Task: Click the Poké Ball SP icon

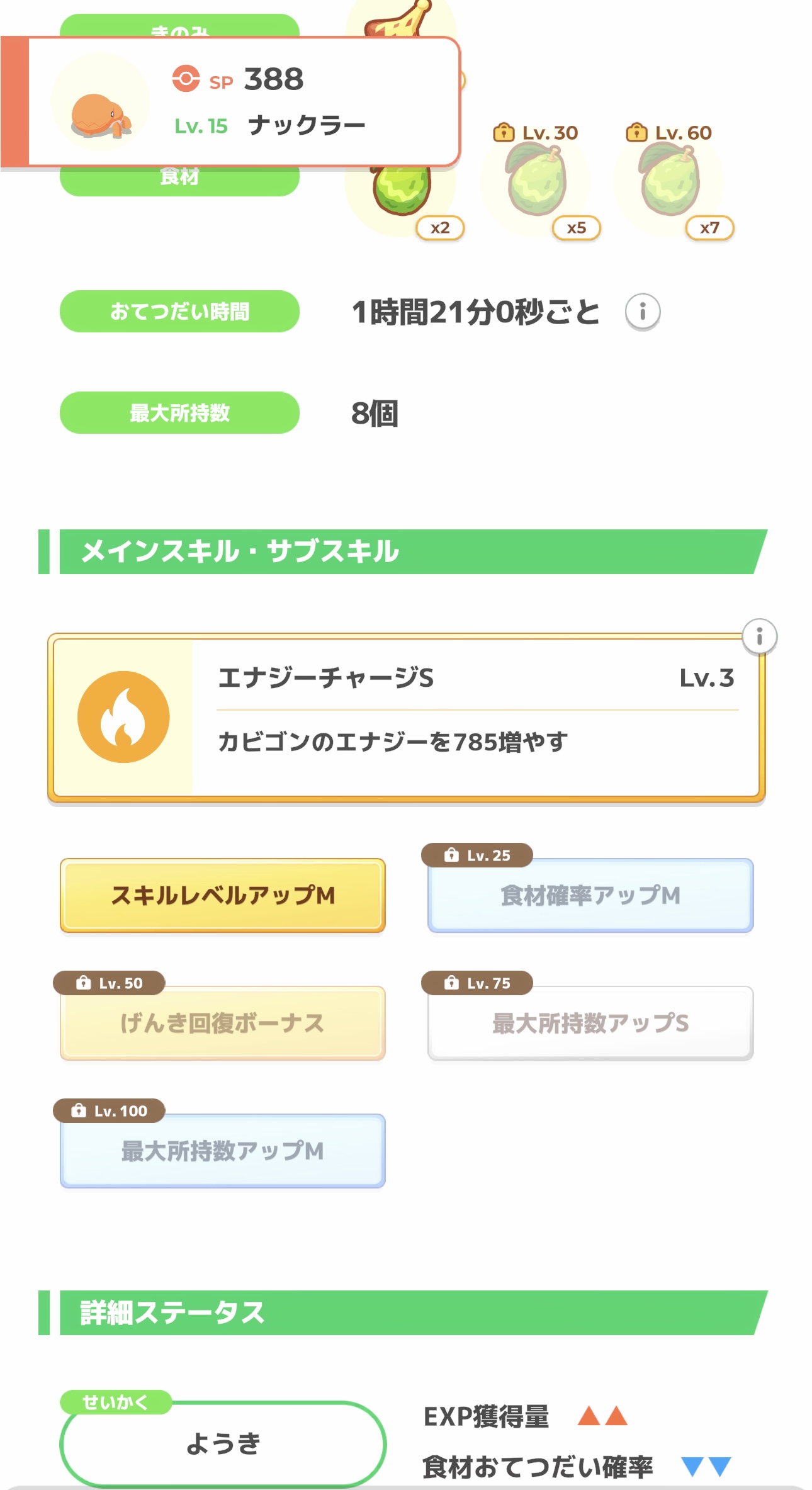Action: click(186, 79)
